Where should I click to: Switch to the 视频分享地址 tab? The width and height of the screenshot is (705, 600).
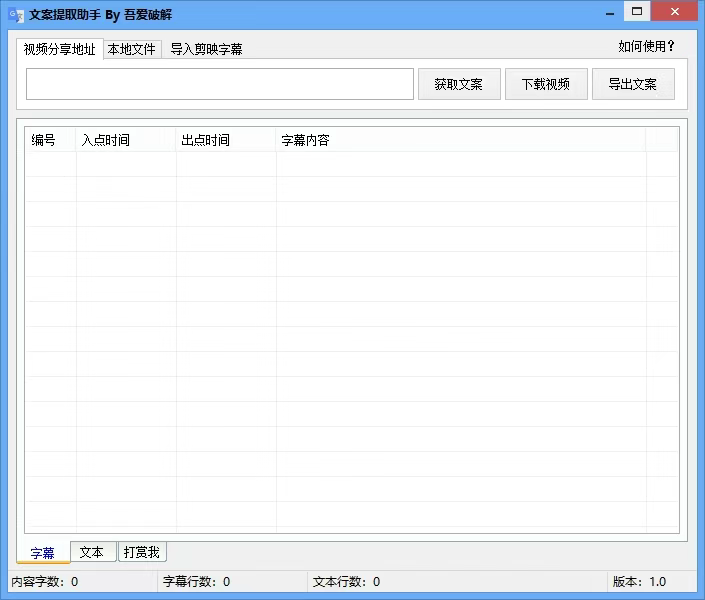(59, 49)
